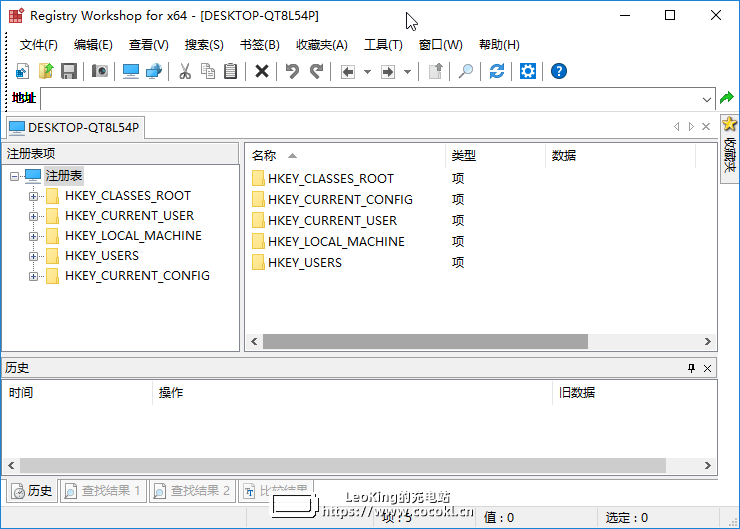Image resolution: width=740 pixels, height=529 pixels.
Task: Expand HKEY_CURRENT_USER in the tree
Action: tap(33, 216)
